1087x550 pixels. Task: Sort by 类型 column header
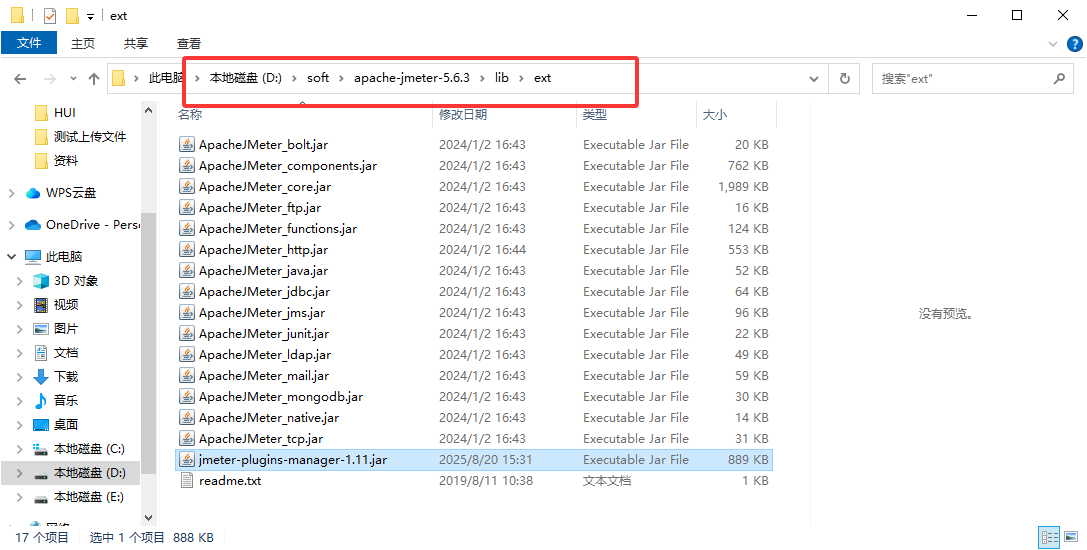[595, 114]
